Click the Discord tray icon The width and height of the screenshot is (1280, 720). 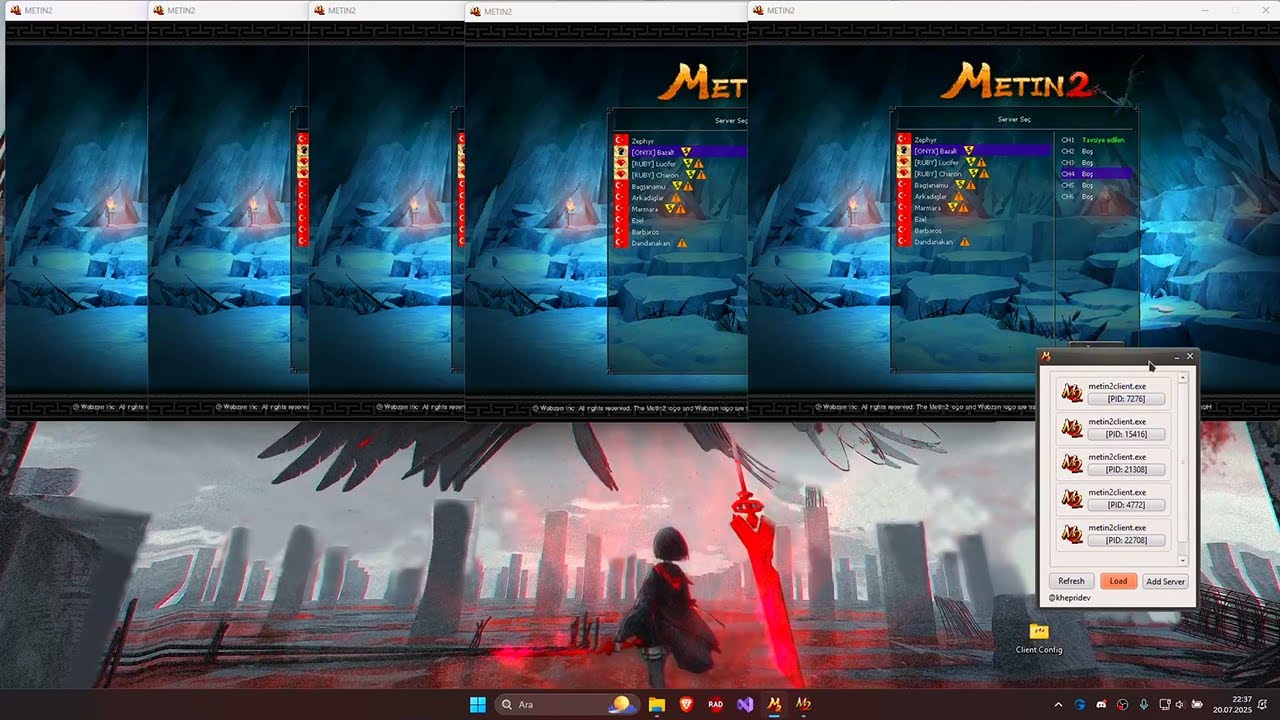pyautogui.click(x=1101, y=704)
